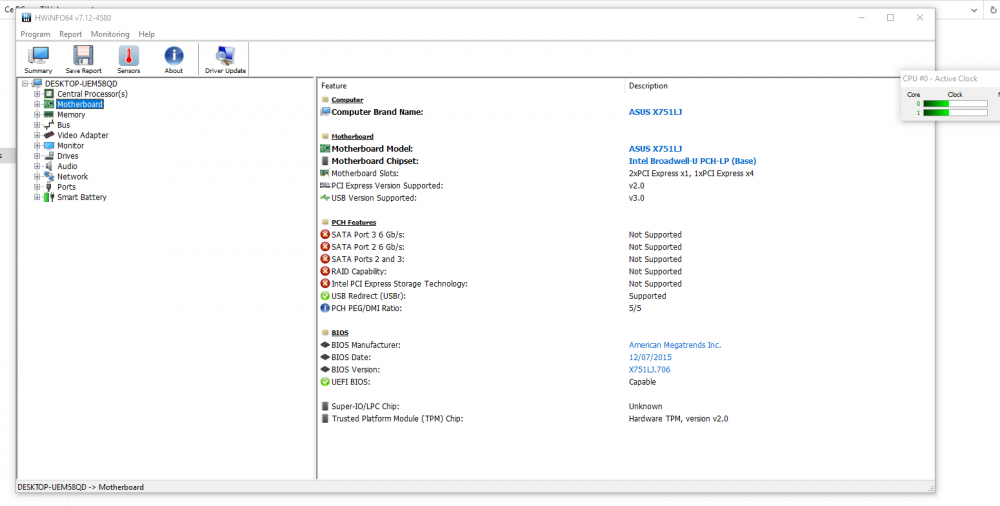Image resolution: width=1000 pixels, height=506 pixels.
Task: Click the Core 0 clock bar
Action: click(955, 103)
